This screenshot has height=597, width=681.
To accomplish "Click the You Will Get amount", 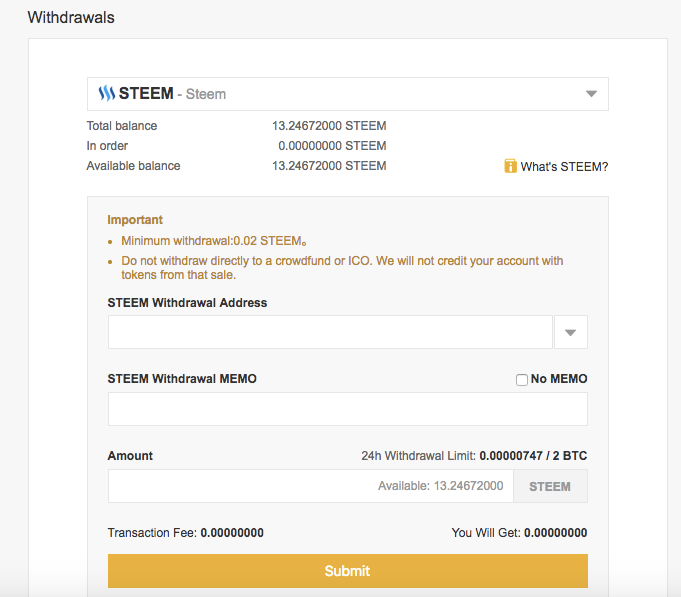I will [x=555, y=533].
